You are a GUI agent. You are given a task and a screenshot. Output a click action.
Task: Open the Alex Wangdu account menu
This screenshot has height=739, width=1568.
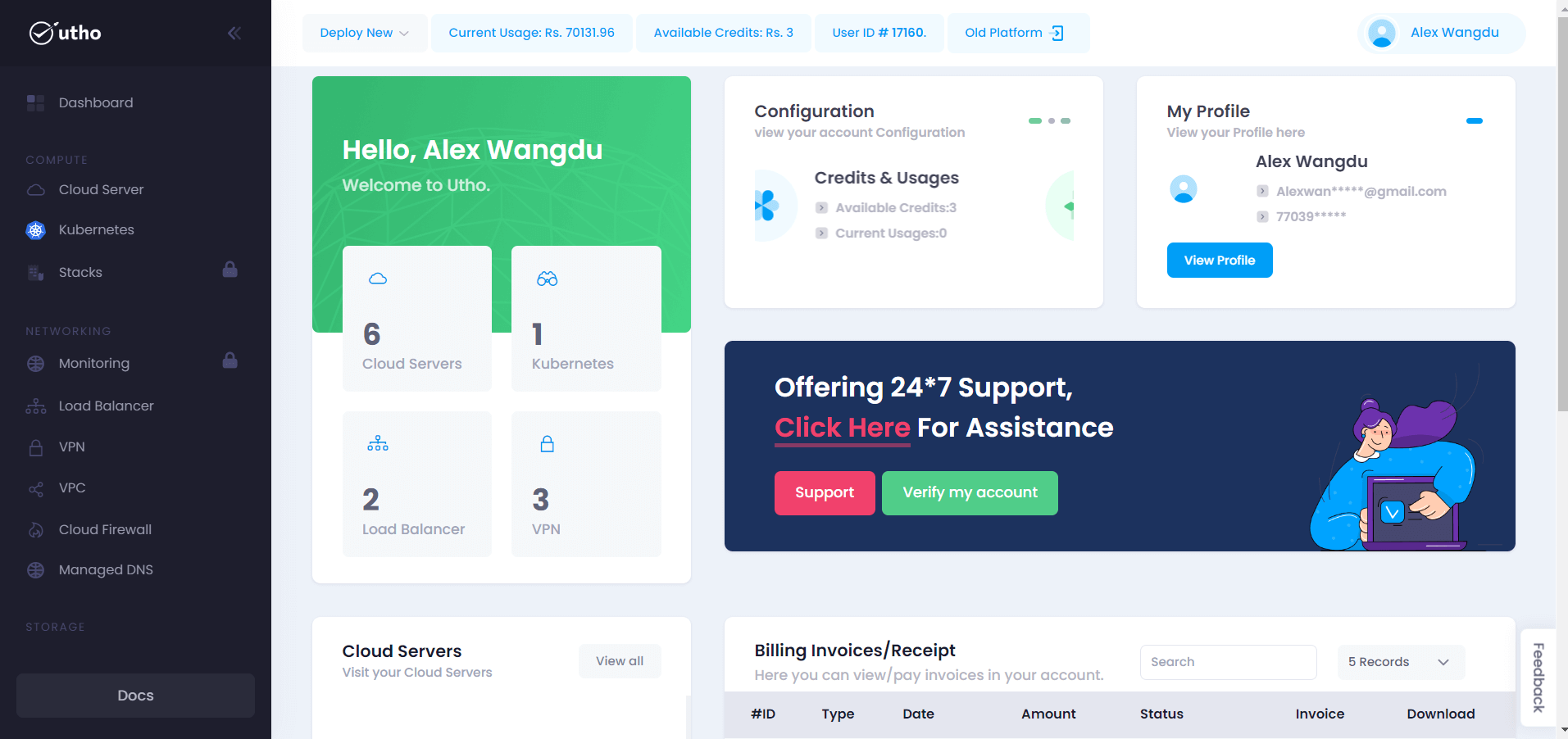tap(1442, 34)
